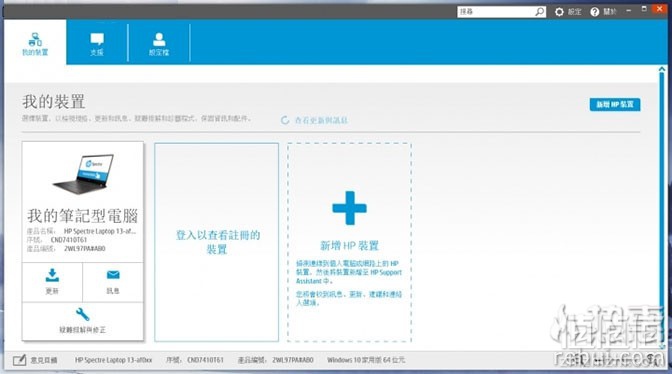672x374 pixels.
Task: Click status bar text HP Spectre Laptop 13-af0xx
Action: 114,360
